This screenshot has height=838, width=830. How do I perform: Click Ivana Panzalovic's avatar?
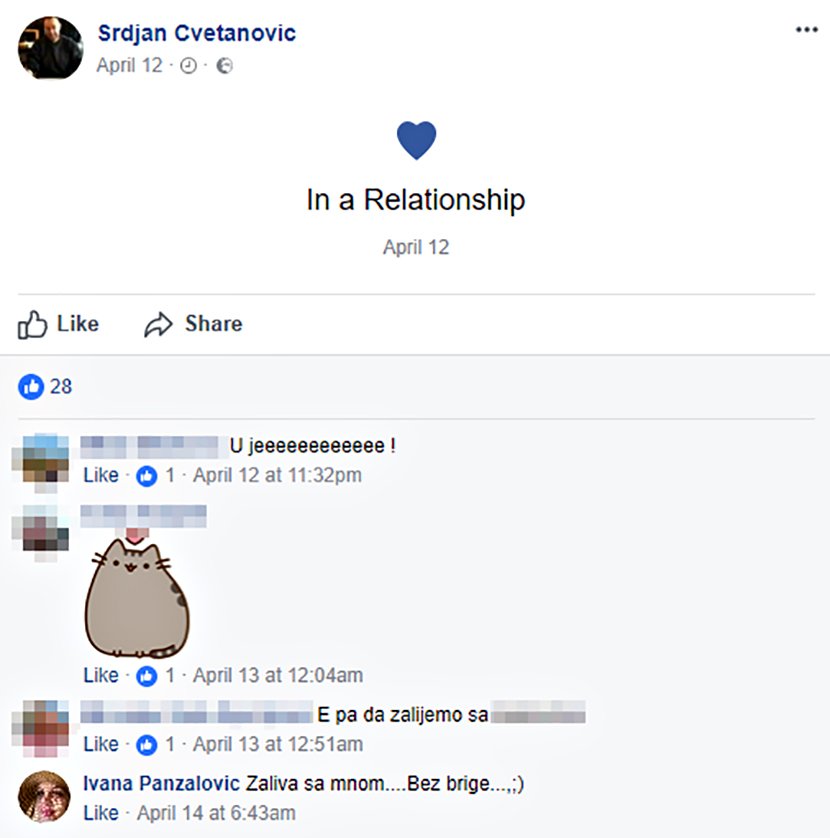44,797
